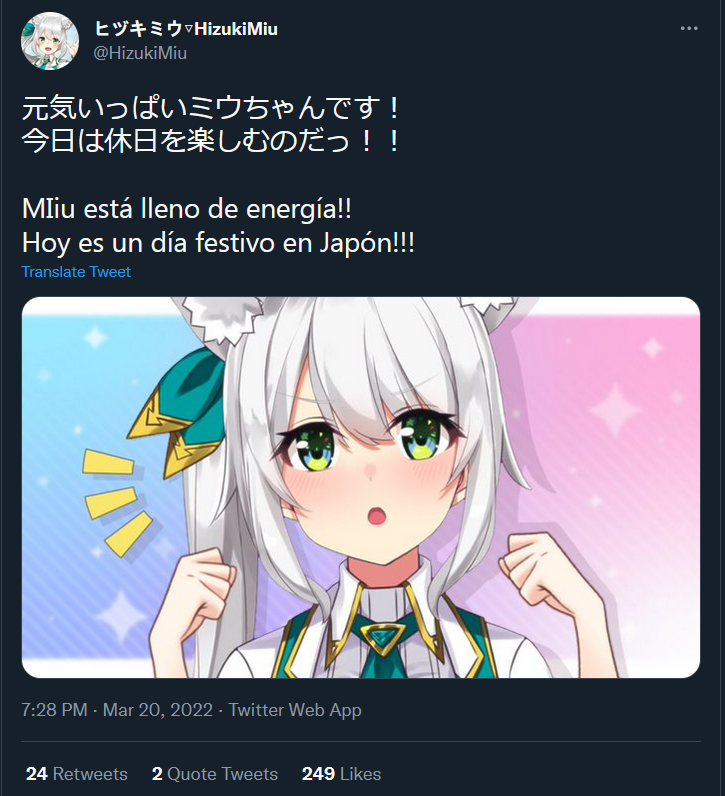Open the display name ヒヅキミウ▽HizukiMiu
Screen dimensions: 725x796
[186, 29]
